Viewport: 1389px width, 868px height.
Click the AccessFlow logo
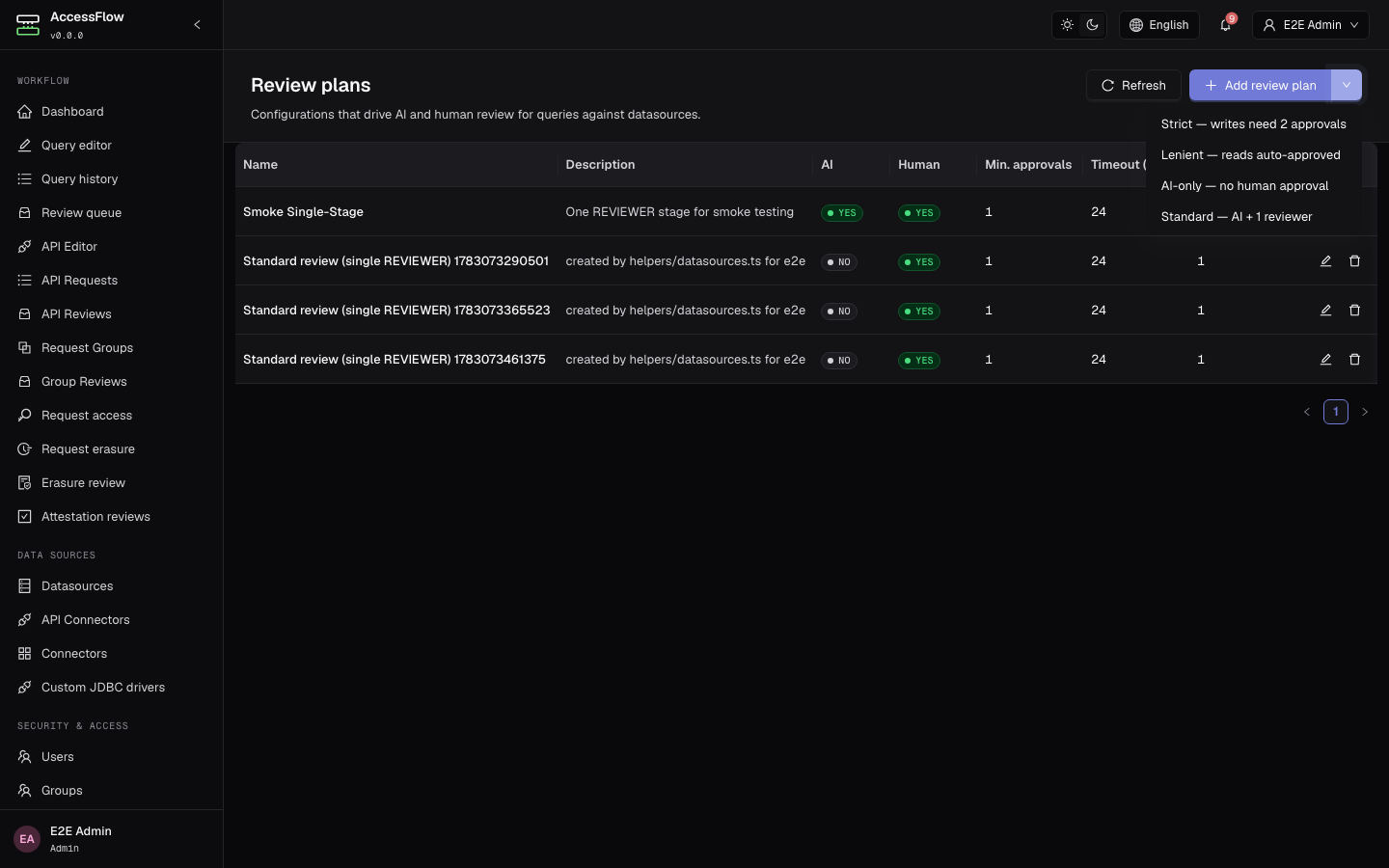click(28, 25)
